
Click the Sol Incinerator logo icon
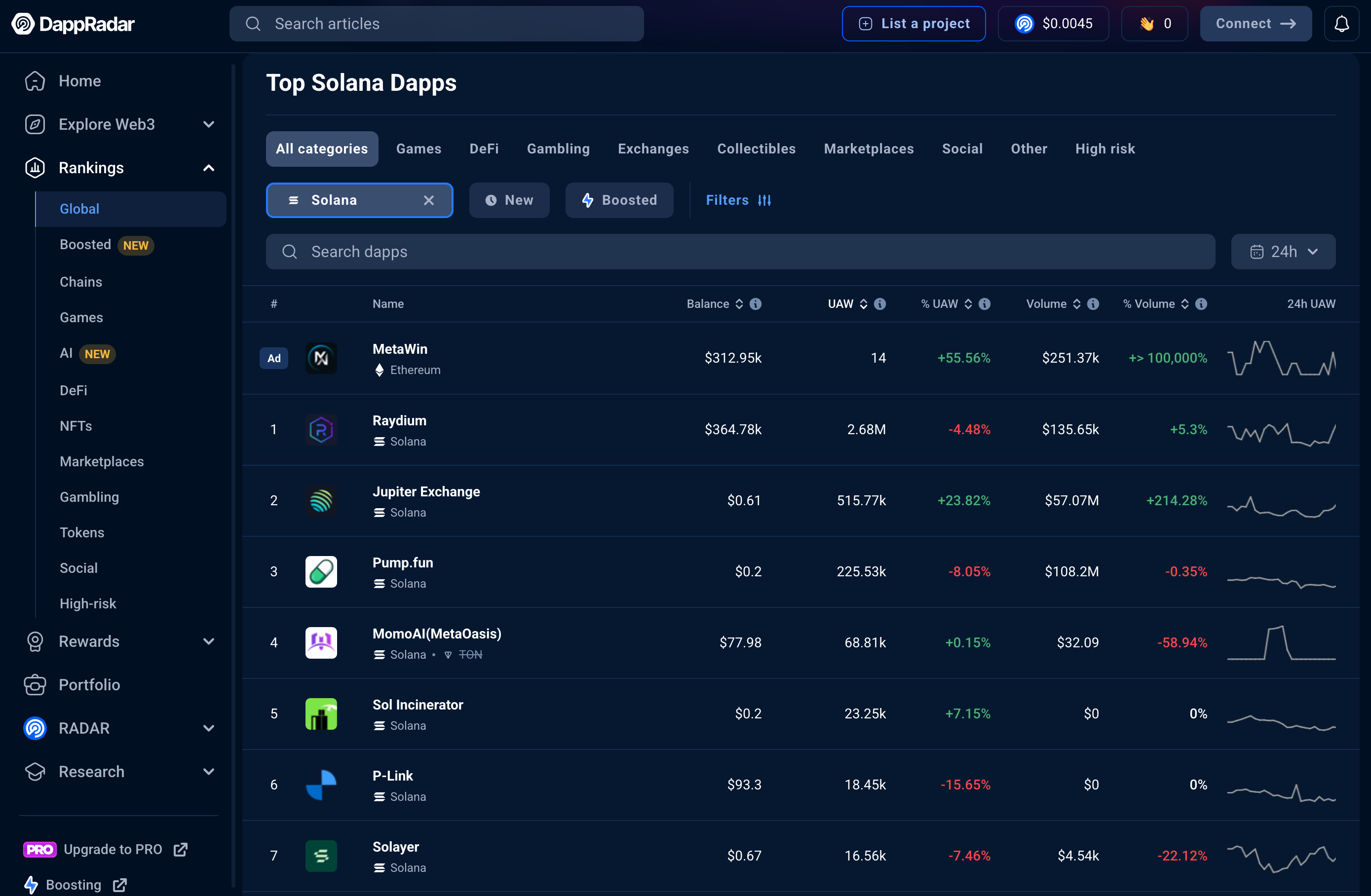pos(321,713)
